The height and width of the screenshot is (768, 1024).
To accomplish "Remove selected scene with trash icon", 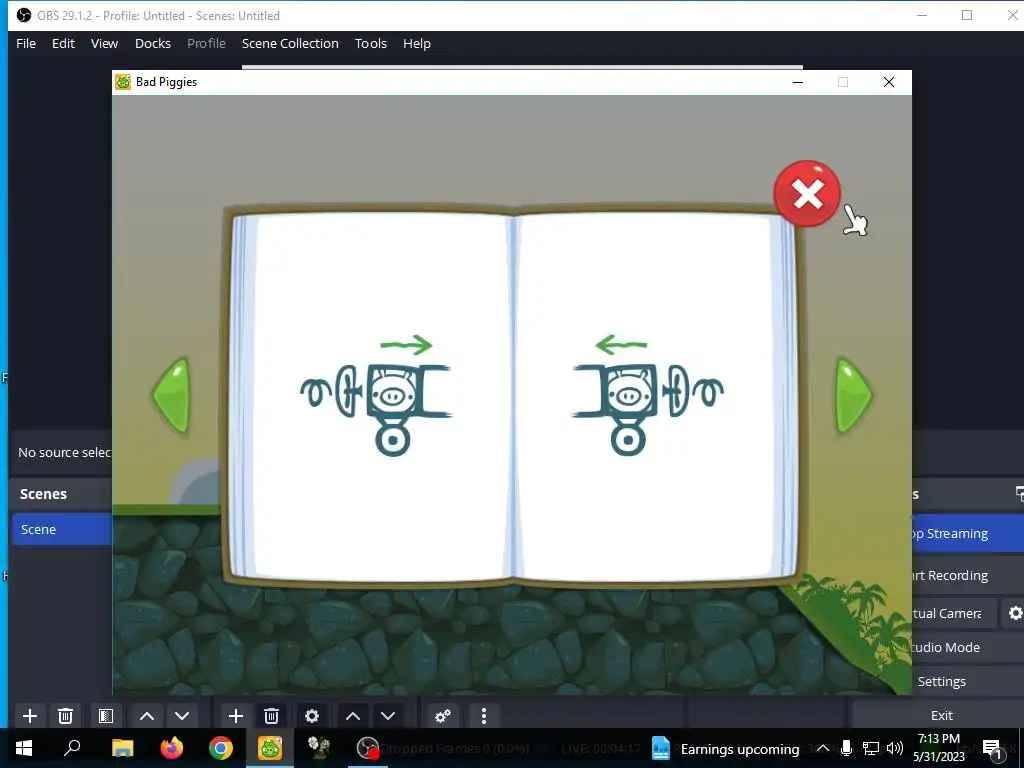I will click(x=65, y=716).
